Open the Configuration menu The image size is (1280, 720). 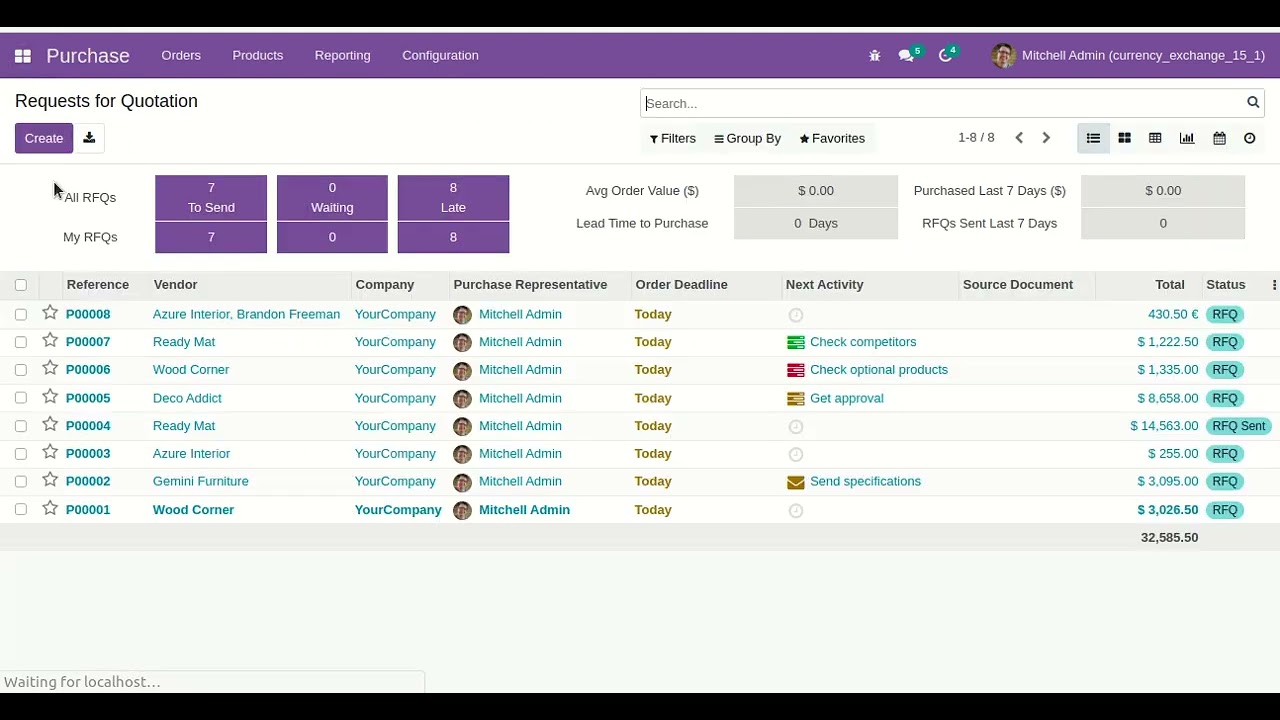click(x=440, y=56)
